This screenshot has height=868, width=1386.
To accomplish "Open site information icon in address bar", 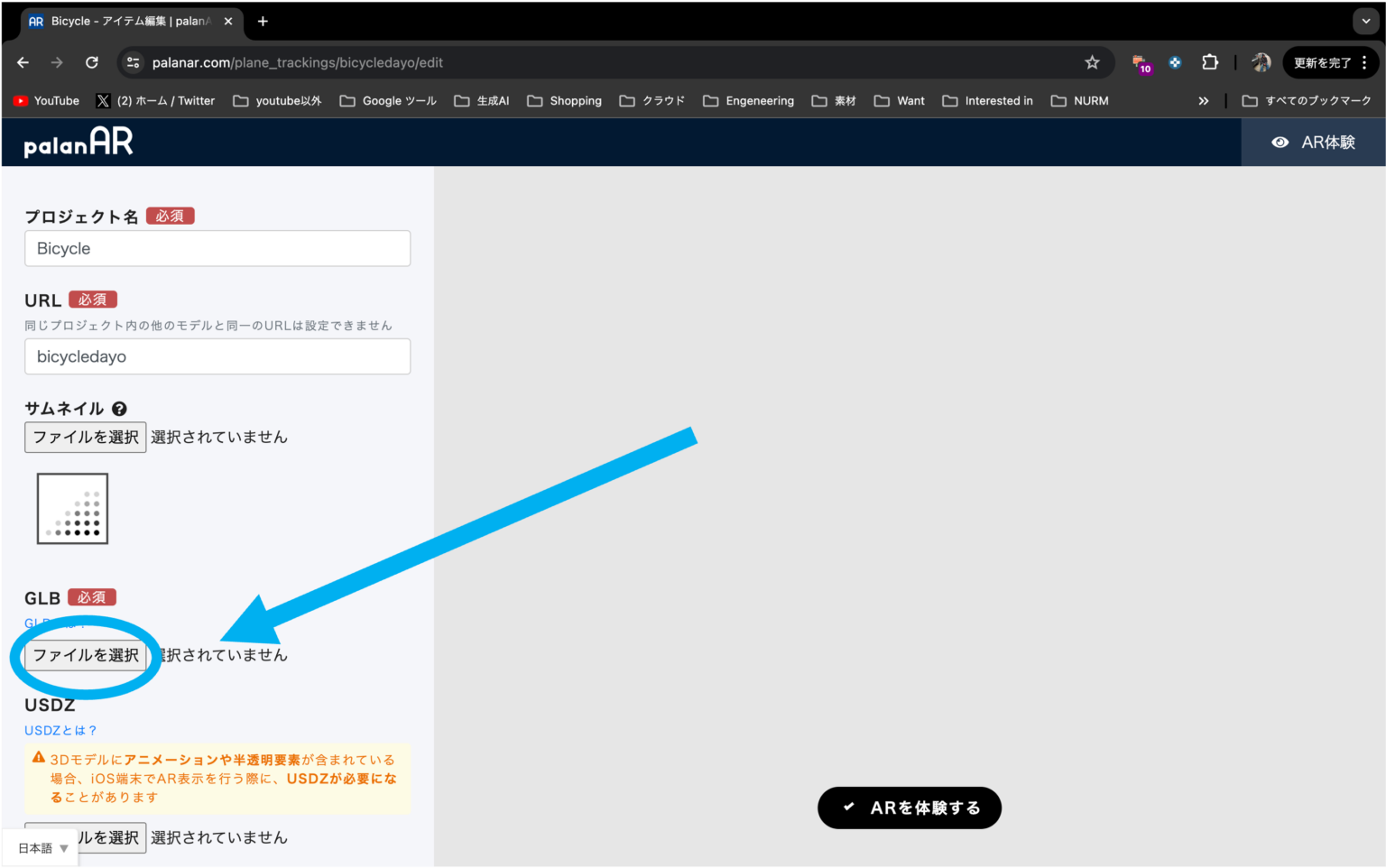I will tap(134, 62).
